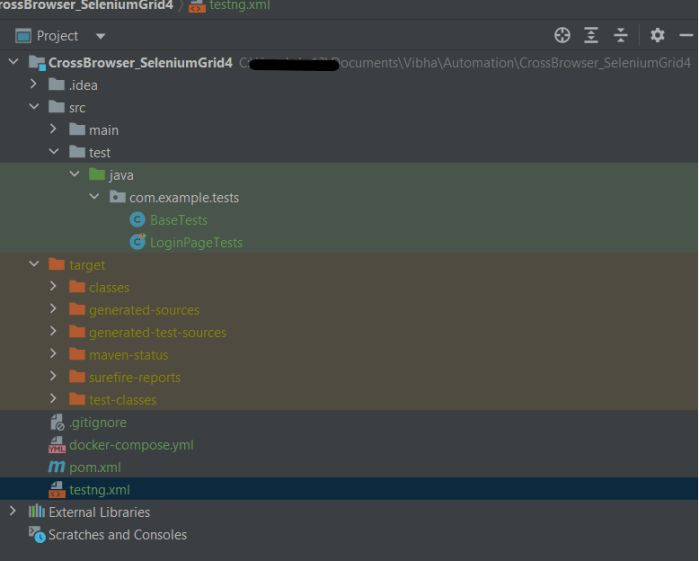Screen dimensions: 699x561
Task: Click the src folder icon
Action: coord(57,107)
